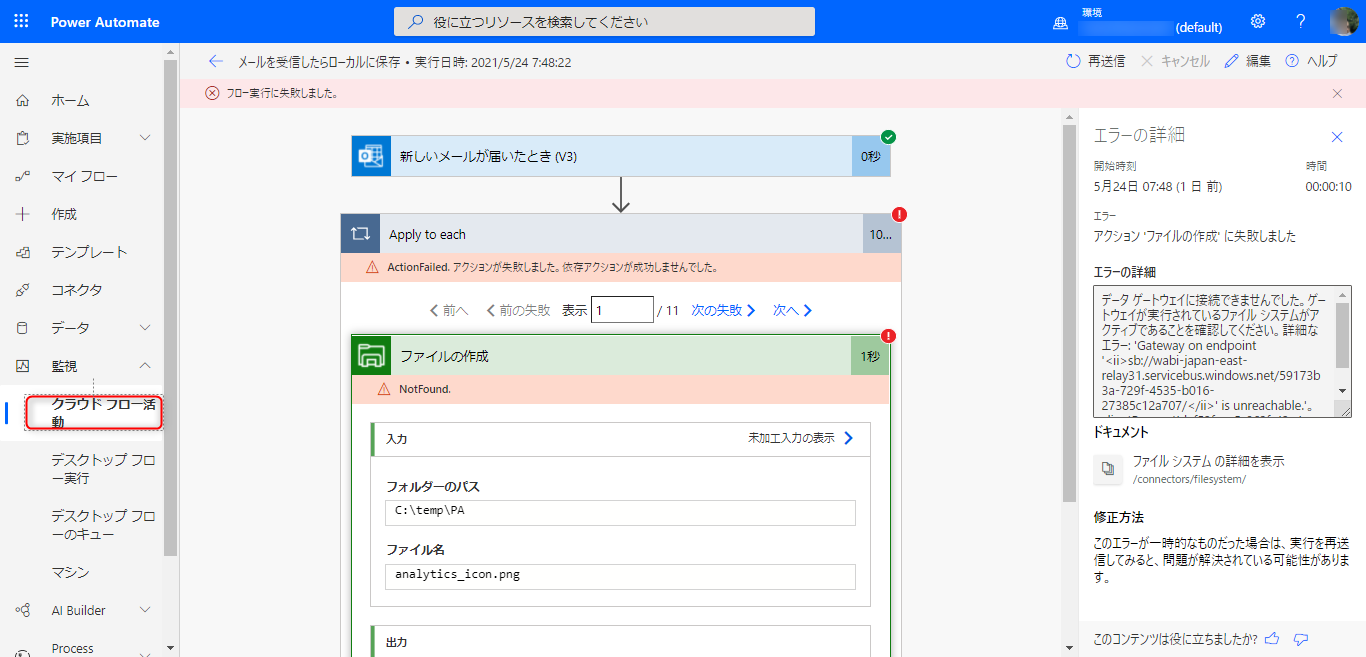This screenshot has height=657, width=1366.
Task: Click the sidebar scrollbar down arrow
Action: [x=171, y=648]
